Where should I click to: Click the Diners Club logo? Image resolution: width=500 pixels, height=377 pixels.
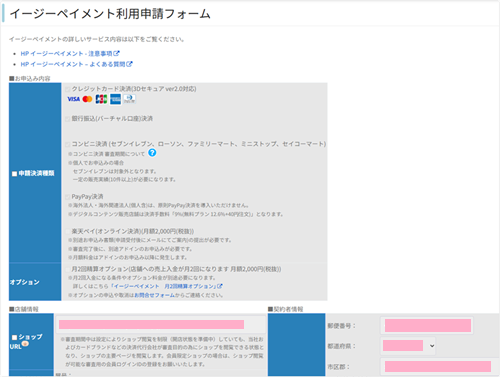pyautogui.click(x=129, y=99)
